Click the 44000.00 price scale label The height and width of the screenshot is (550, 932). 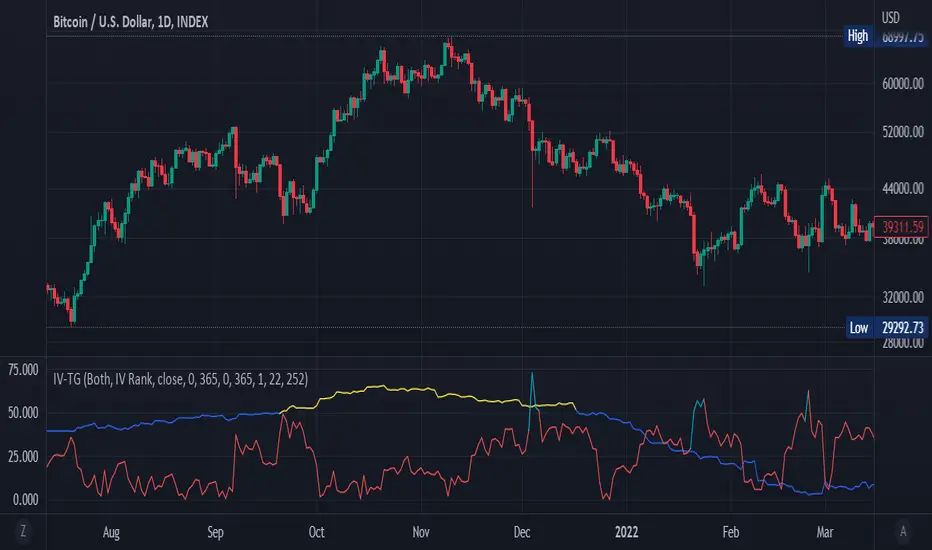coord(904,189)
